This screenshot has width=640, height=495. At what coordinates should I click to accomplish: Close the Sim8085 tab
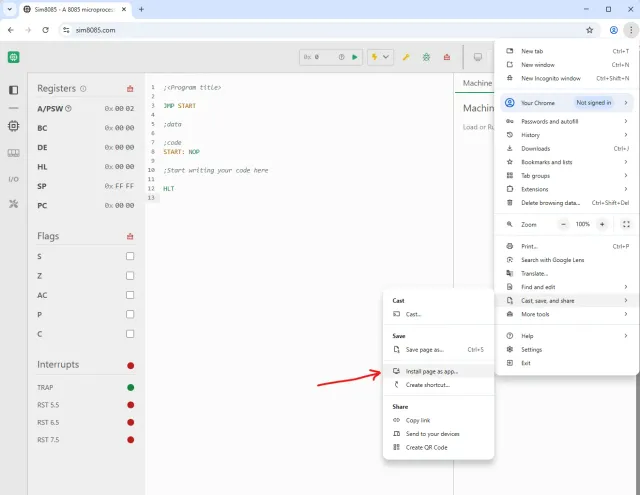tap(124, 9)
